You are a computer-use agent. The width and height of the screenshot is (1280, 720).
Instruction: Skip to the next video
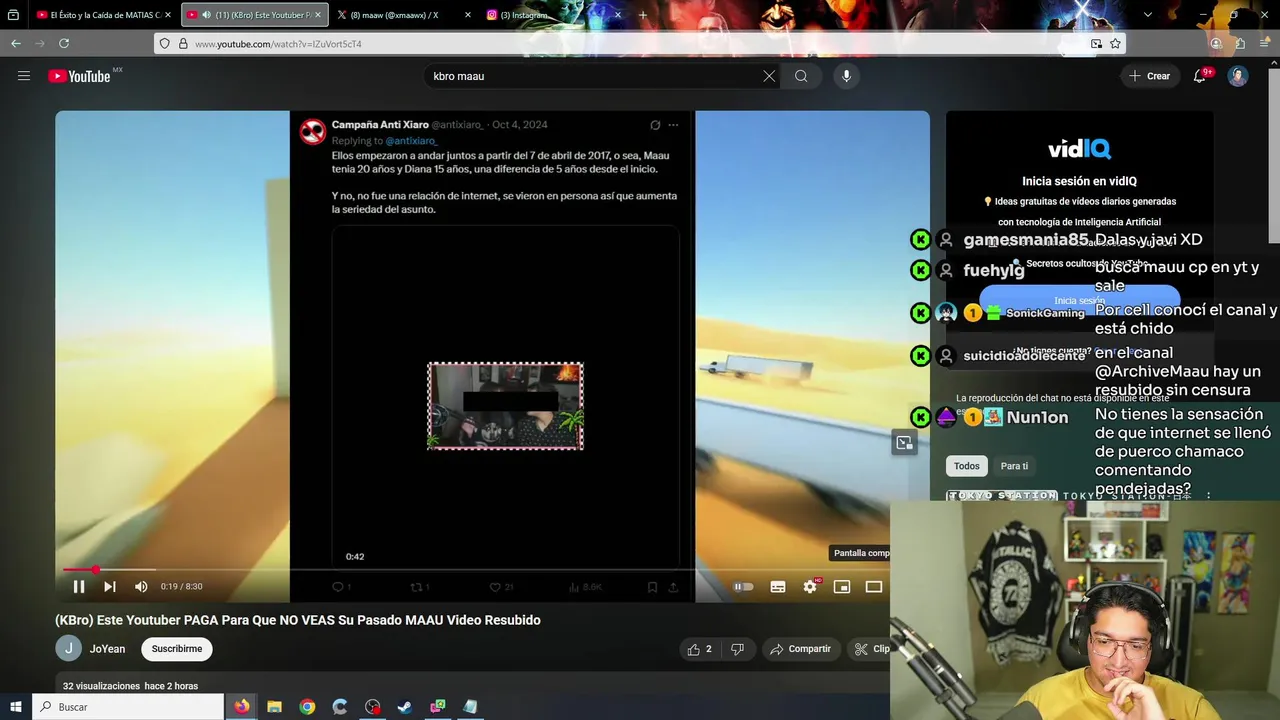tap(110, 587)
